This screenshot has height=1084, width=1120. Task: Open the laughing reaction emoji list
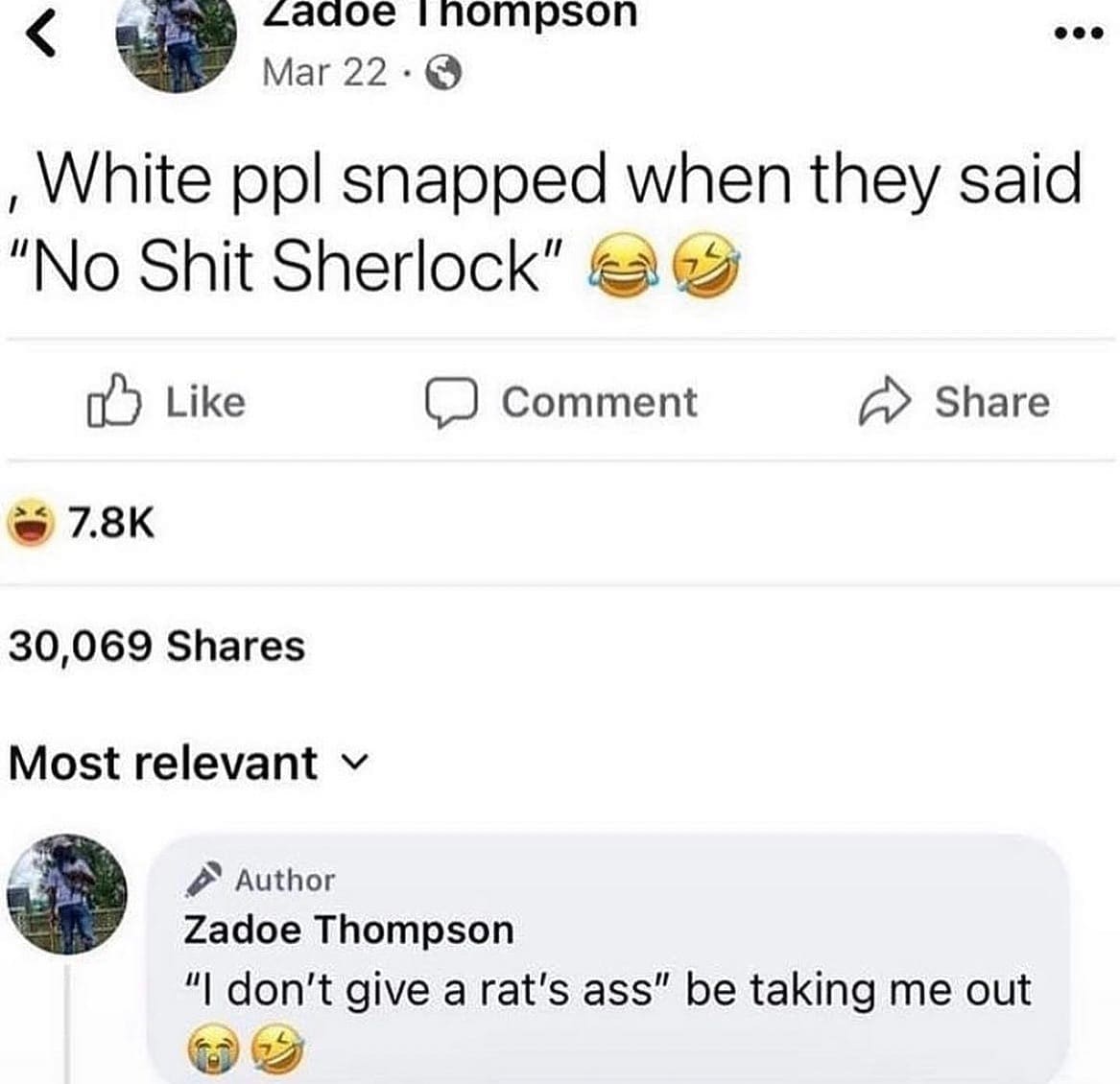[31, 524]
